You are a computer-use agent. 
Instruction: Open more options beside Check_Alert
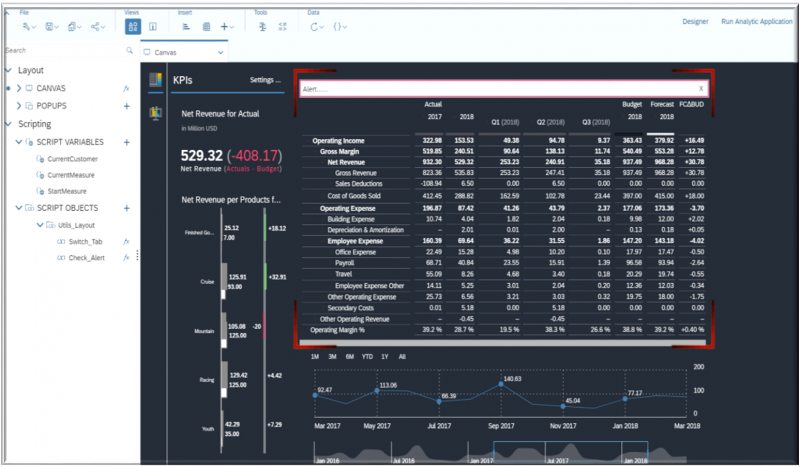(x=137, y=256)
